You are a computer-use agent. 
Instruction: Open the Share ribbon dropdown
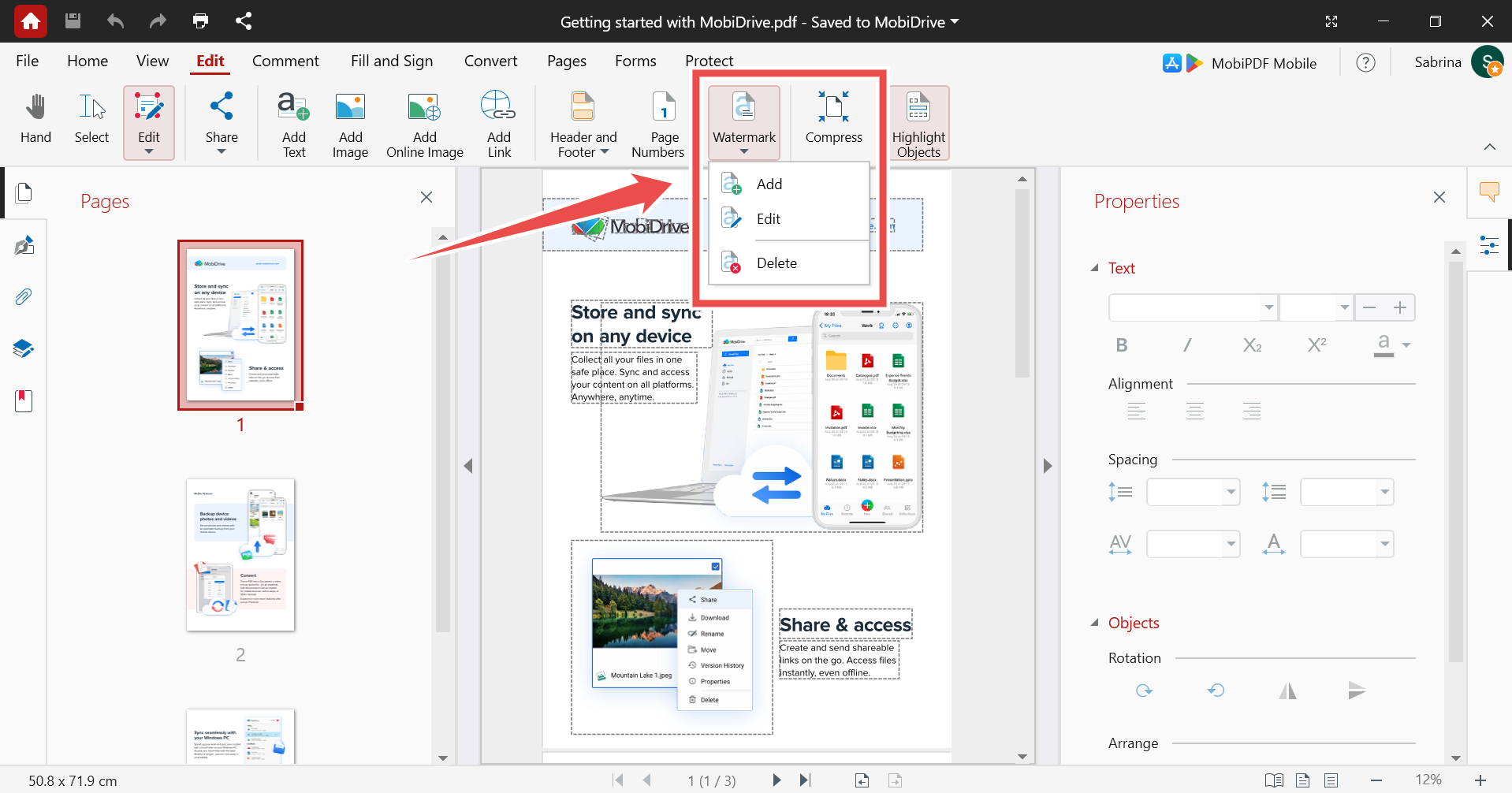222,123
